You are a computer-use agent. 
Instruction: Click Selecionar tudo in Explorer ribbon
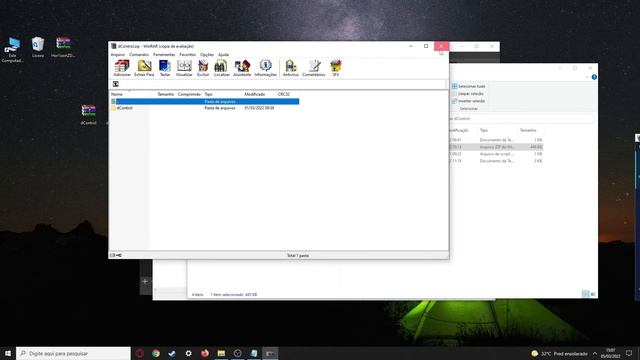pyautogui.click(x=469, y=87)
